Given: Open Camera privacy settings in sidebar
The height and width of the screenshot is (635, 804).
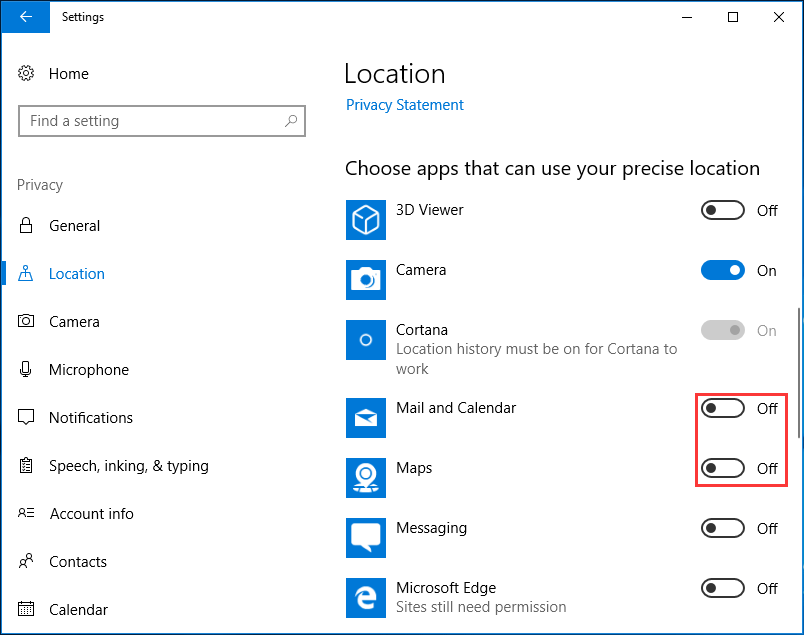Looking at the screenshot, I should (74, 322).
